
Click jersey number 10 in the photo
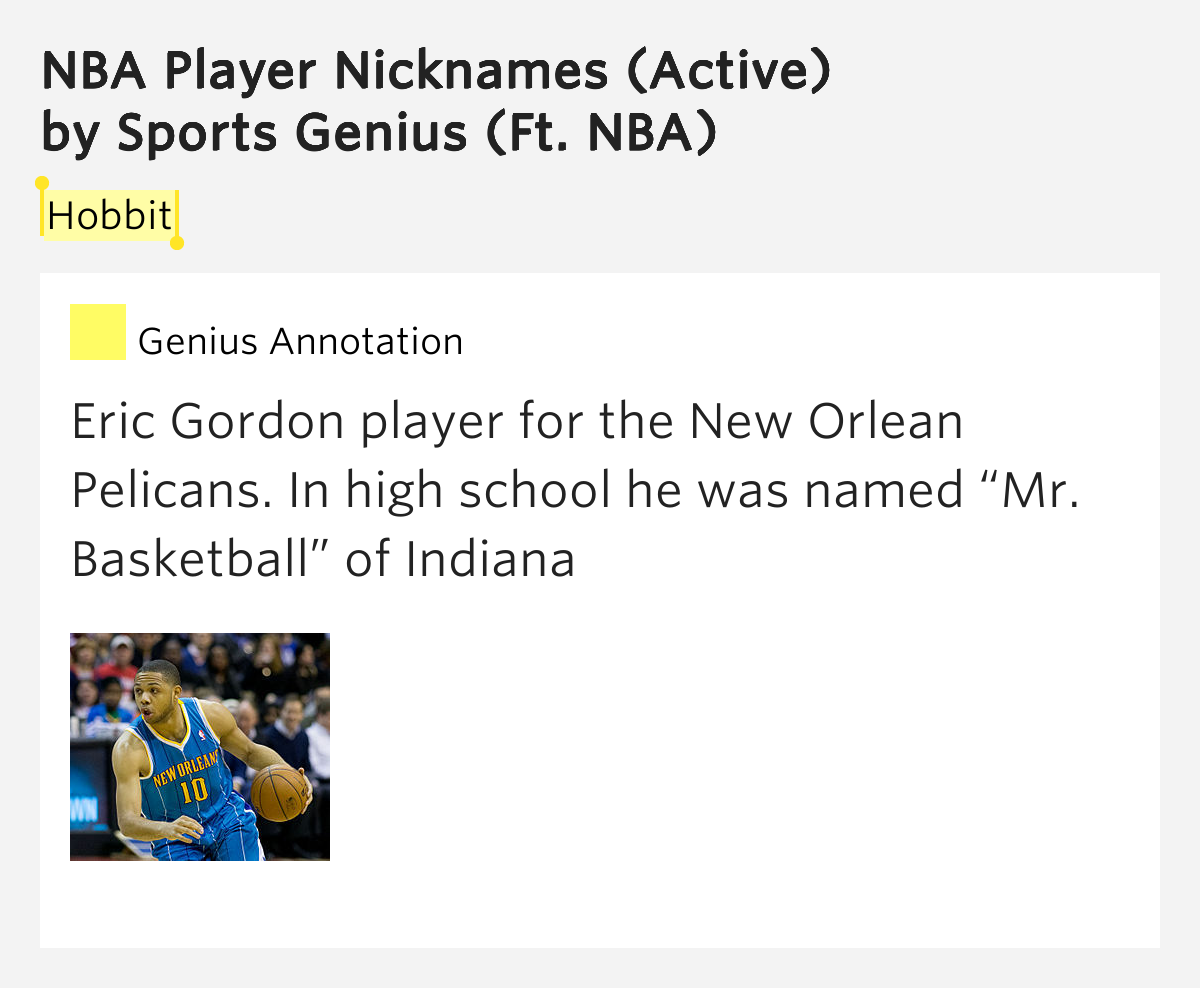click(193, 791)
